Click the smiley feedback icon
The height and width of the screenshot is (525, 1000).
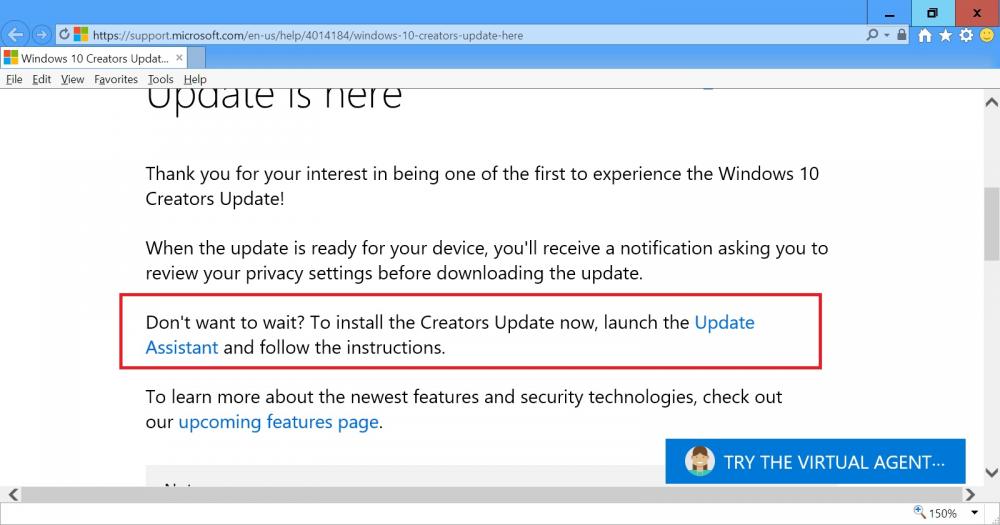(x=987, y=35)
